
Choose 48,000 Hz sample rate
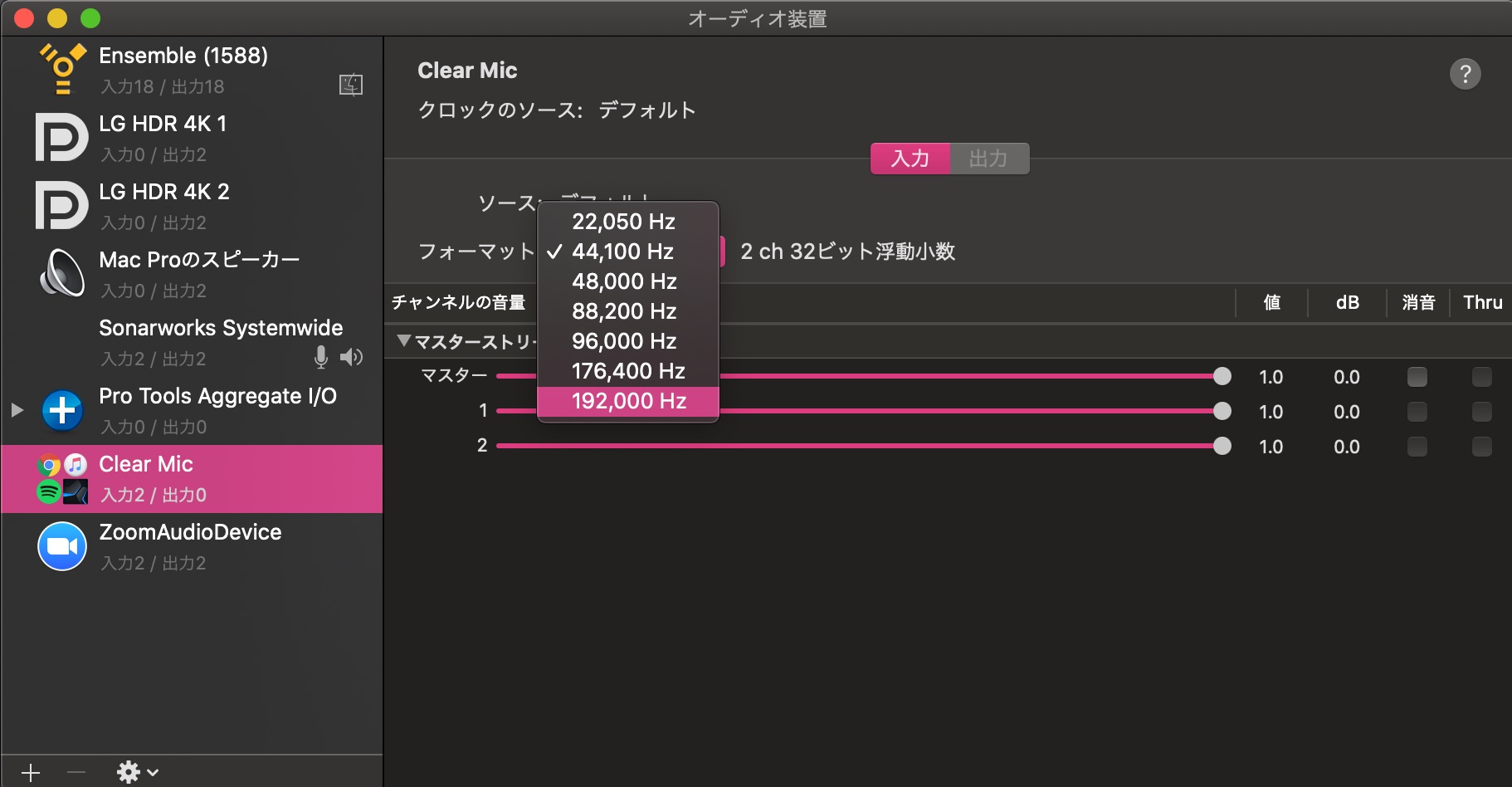click(x=628, y=281)
